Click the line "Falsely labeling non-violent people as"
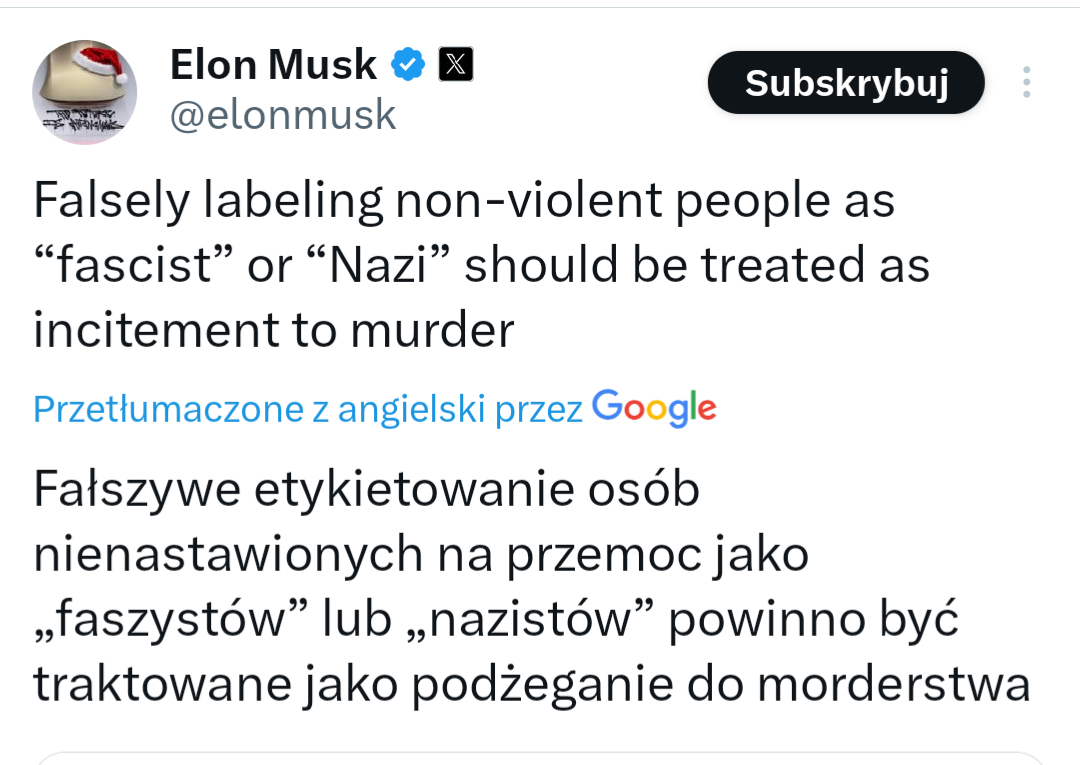Viewport: 1080px width, 765px height. 464,201
